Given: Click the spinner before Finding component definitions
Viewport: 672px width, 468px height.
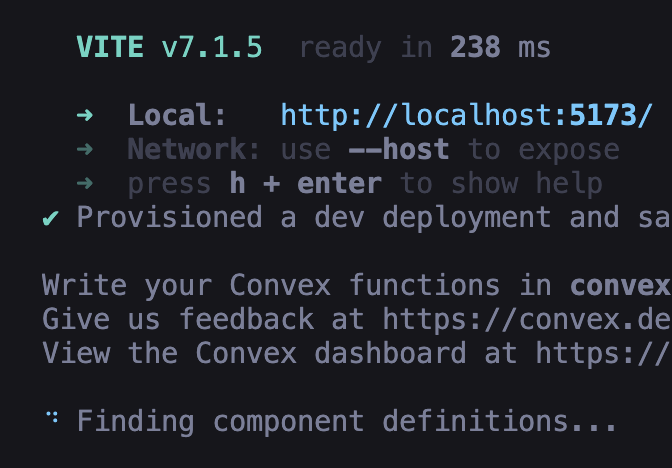Looking at the screenshot, I should [x=52, y=417].
